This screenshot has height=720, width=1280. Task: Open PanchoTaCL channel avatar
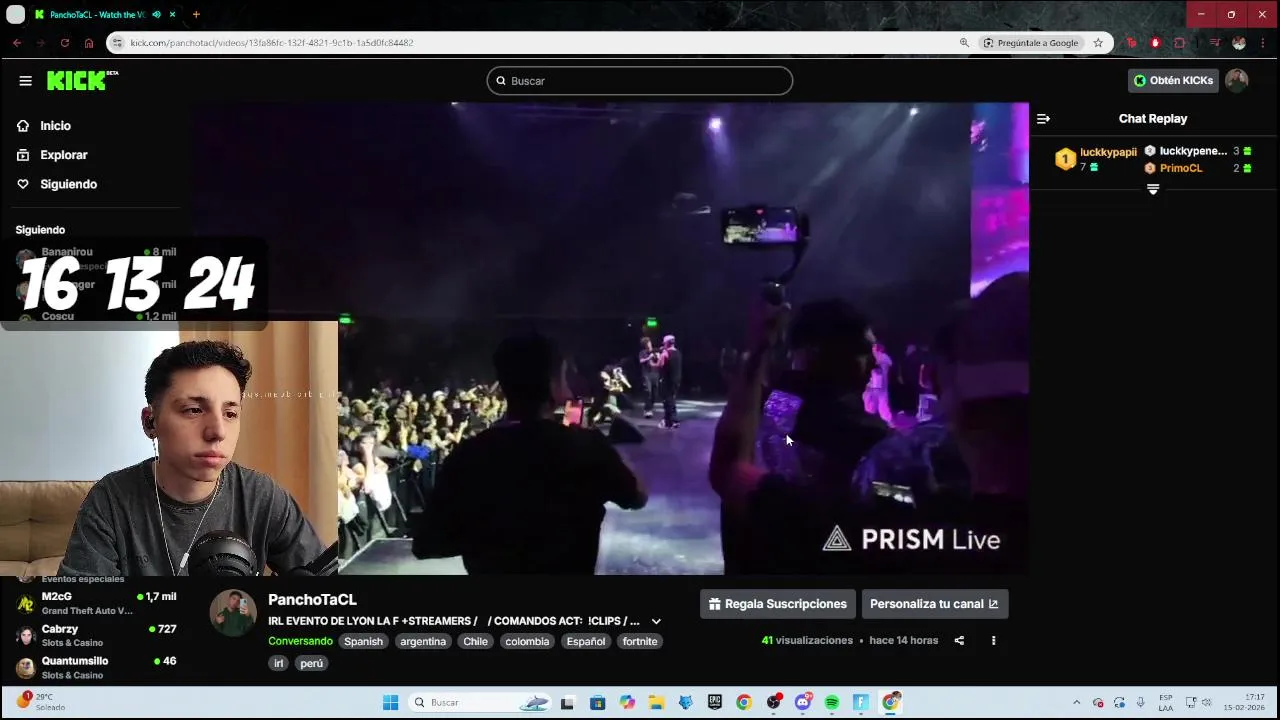pos(233,613)
